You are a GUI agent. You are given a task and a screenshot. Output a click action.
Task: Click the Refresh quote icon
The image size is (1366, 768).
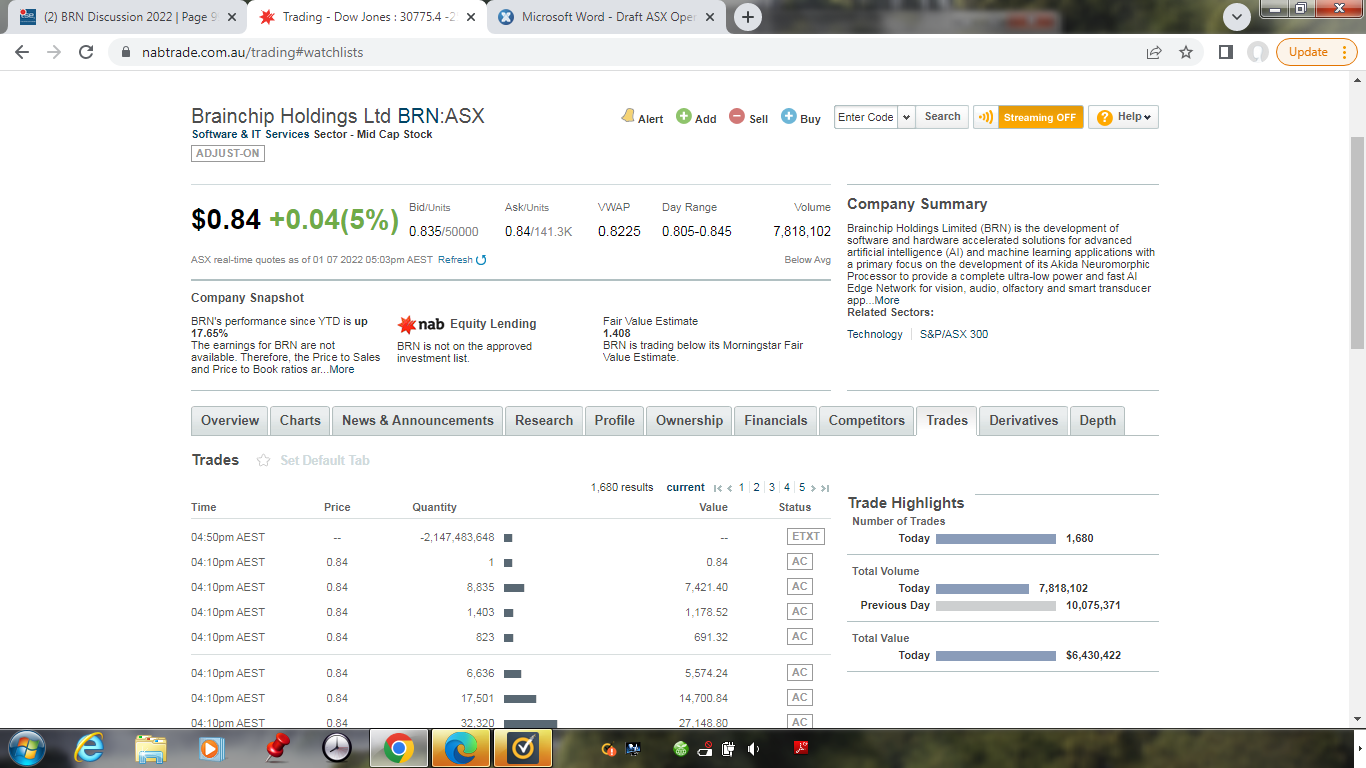481,260
